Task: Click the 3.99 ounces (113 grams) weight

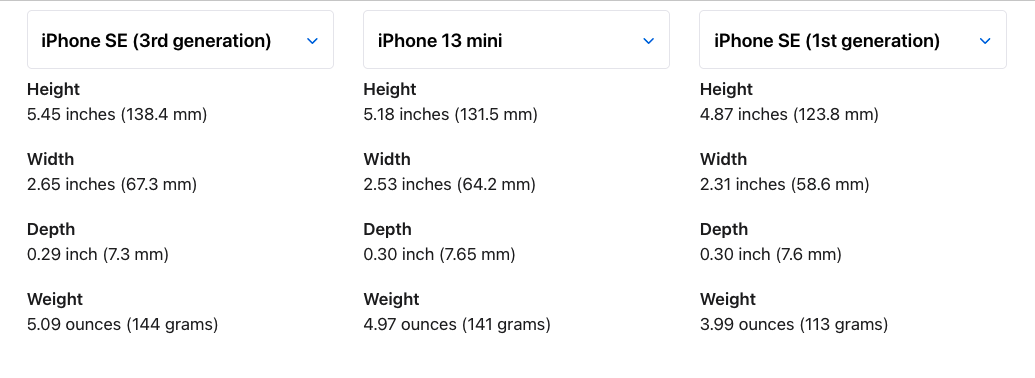Action: [793, 325]
